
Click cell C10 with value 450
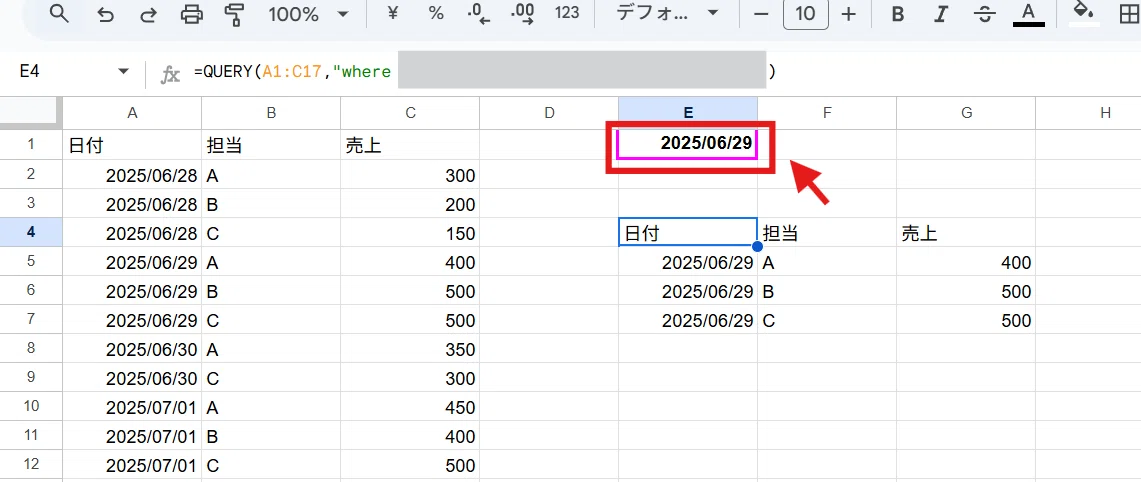click(x=410, y=407)
